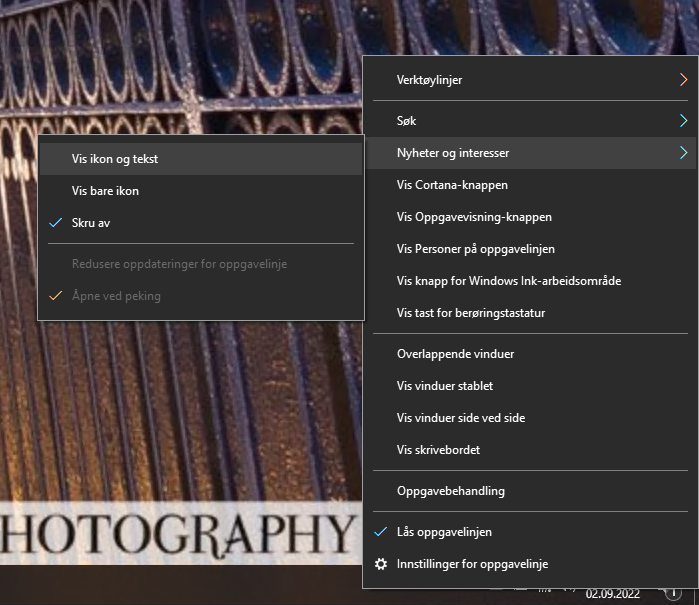Select the checked Skru av option
Screen dimensions: 699x605
tap(201, 223)
